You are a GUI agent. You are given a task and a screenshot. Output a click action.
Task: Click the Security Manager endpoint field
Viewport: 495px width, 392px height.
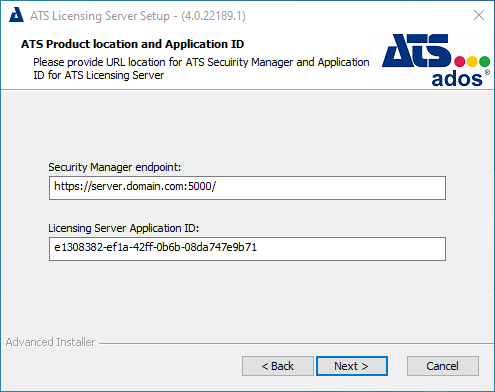[x=247, y=188]
